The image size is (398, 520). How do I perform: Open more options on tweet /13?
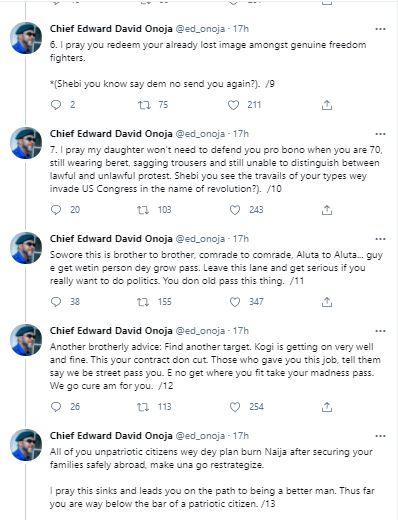coord(380,436)
